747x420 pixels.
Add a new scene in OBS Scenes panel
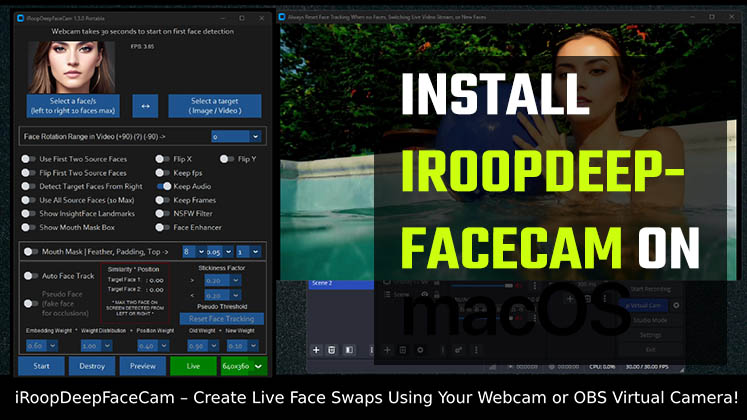[x=316, y=350]
